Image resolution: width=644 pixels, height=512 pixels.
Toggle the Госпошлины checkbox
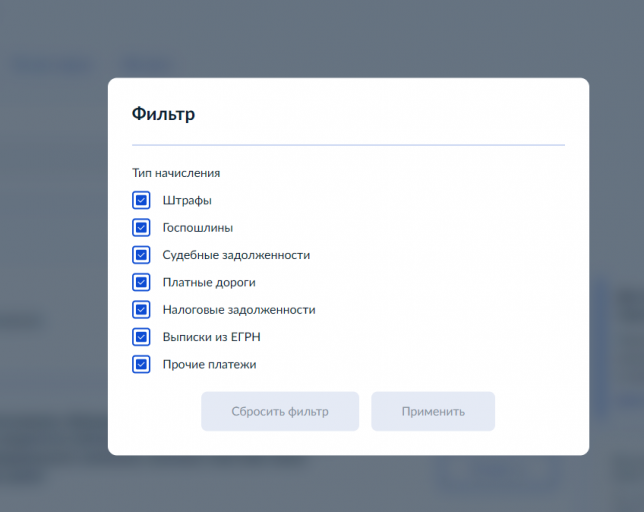coord(141,227)
